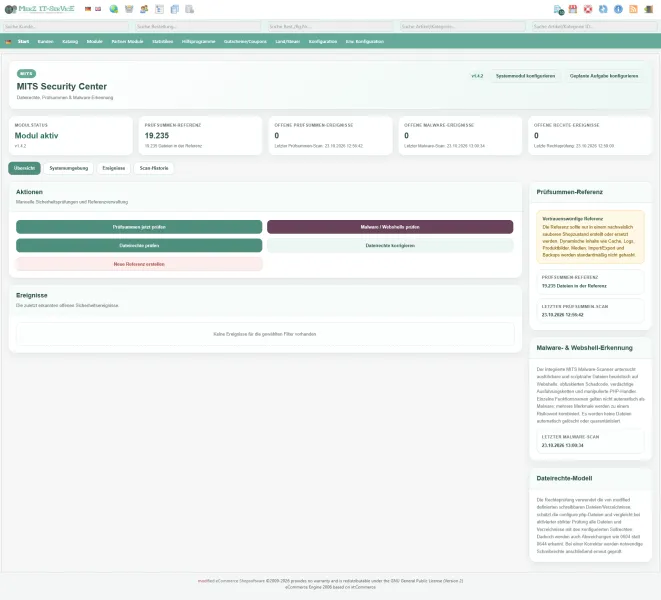Open the Start menu item
The width and height of the screenshot is (661, 600).
pos(24,41)
